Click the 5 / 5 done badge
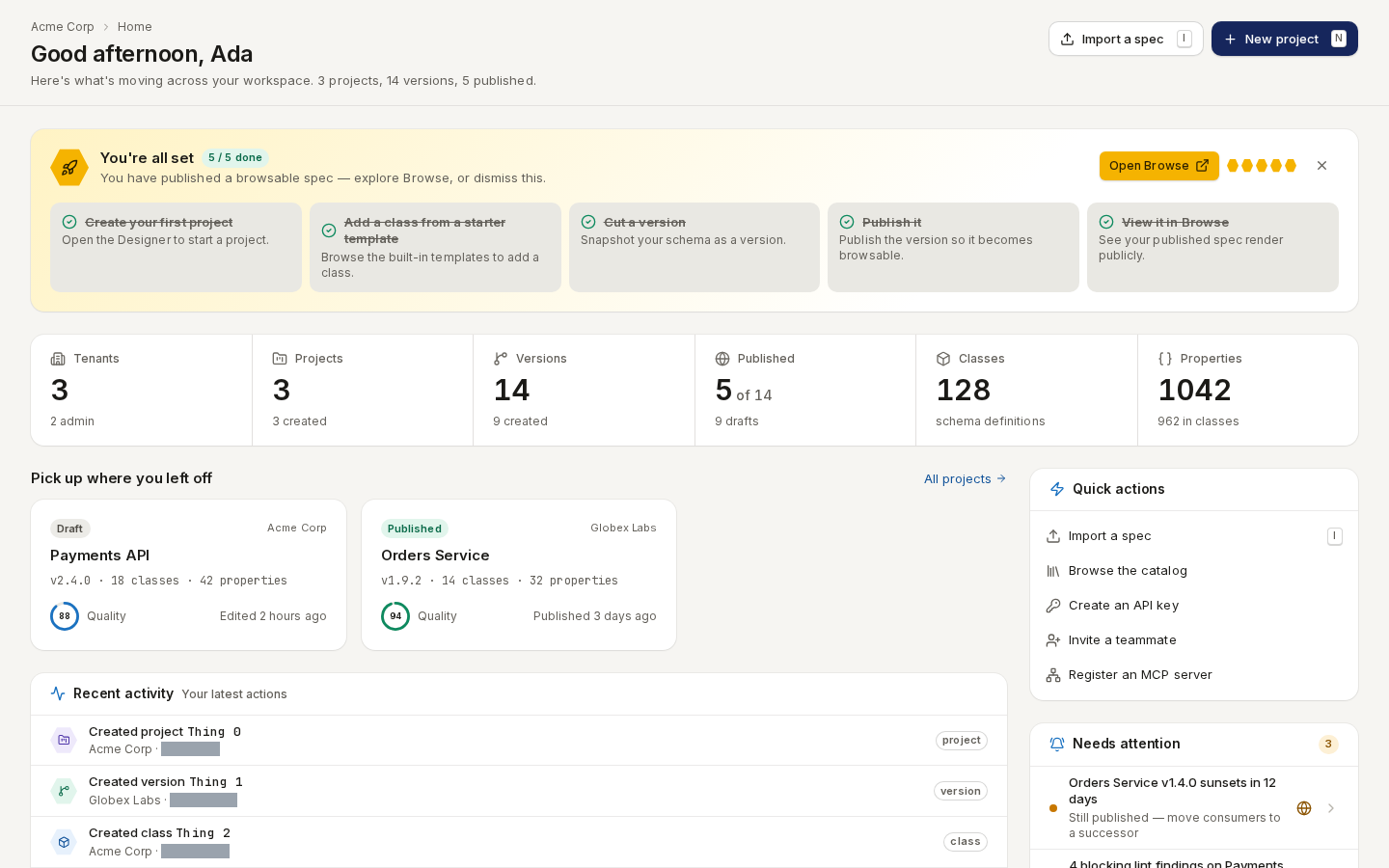The height and width of the screenshot is (868, 1389). [235, 157]
